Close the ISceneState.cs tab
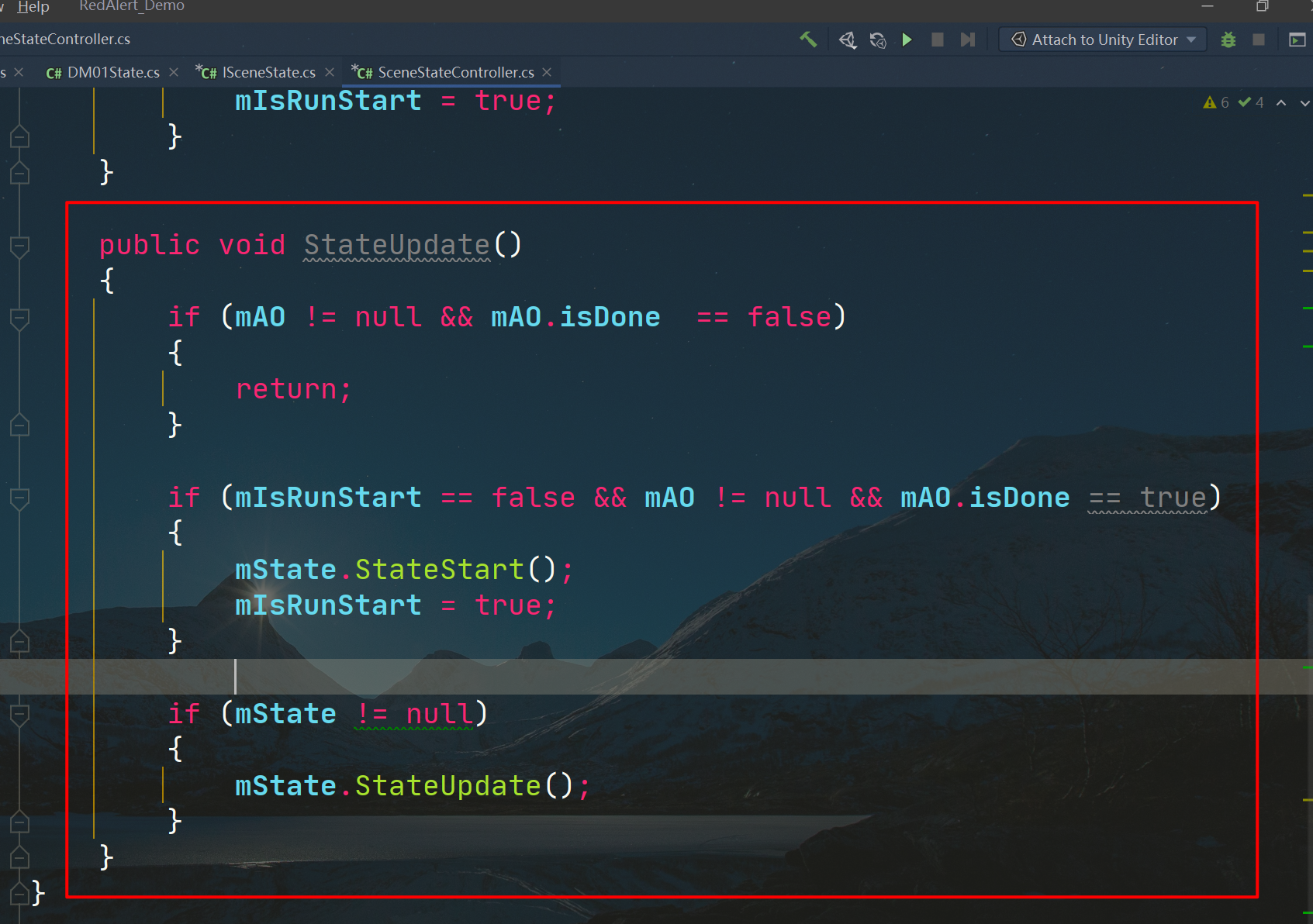 (330, 72)
